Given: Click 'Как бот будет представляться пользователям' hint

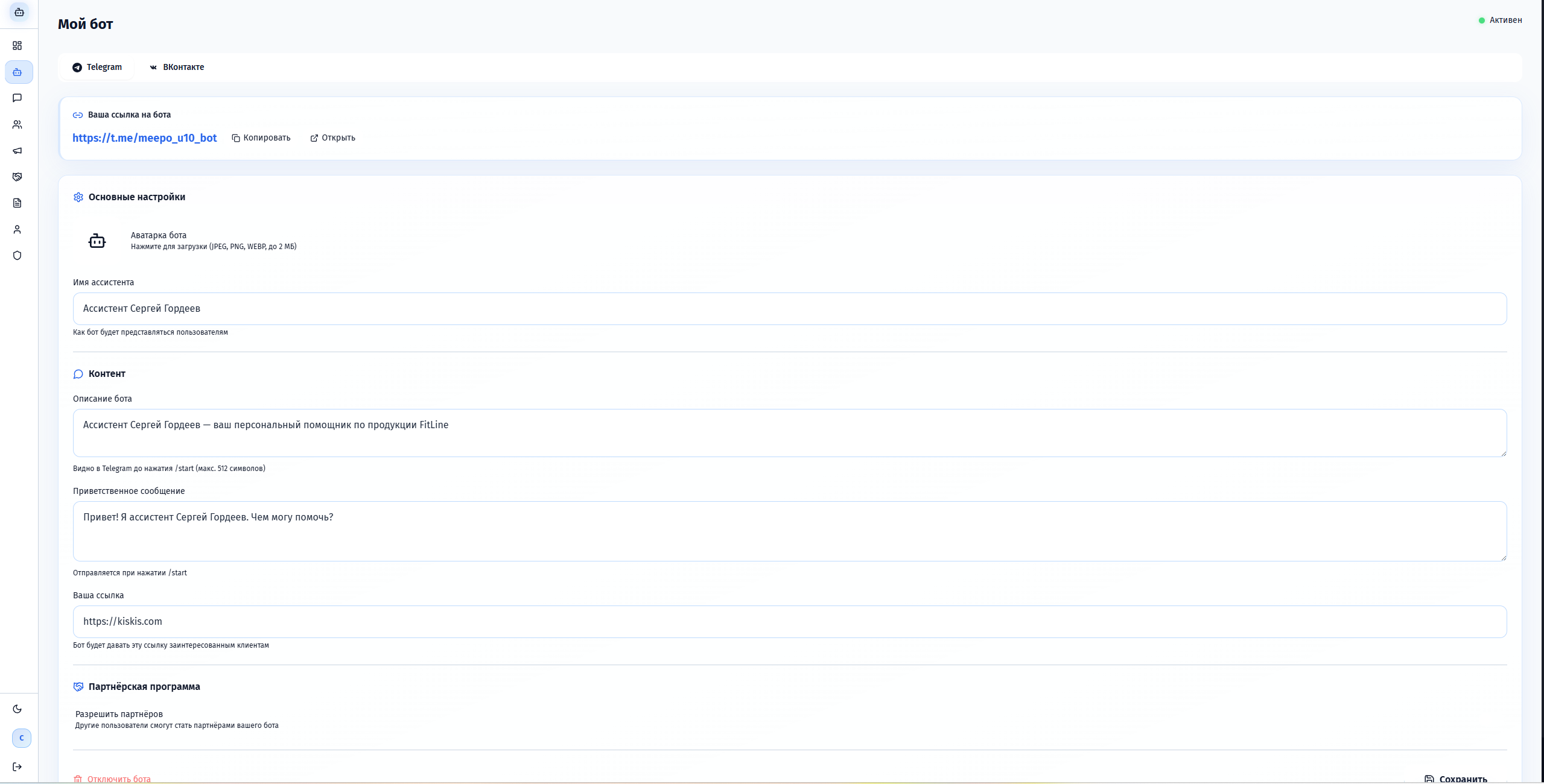Looking at the screenshot, I should click(x=151, y=332).
